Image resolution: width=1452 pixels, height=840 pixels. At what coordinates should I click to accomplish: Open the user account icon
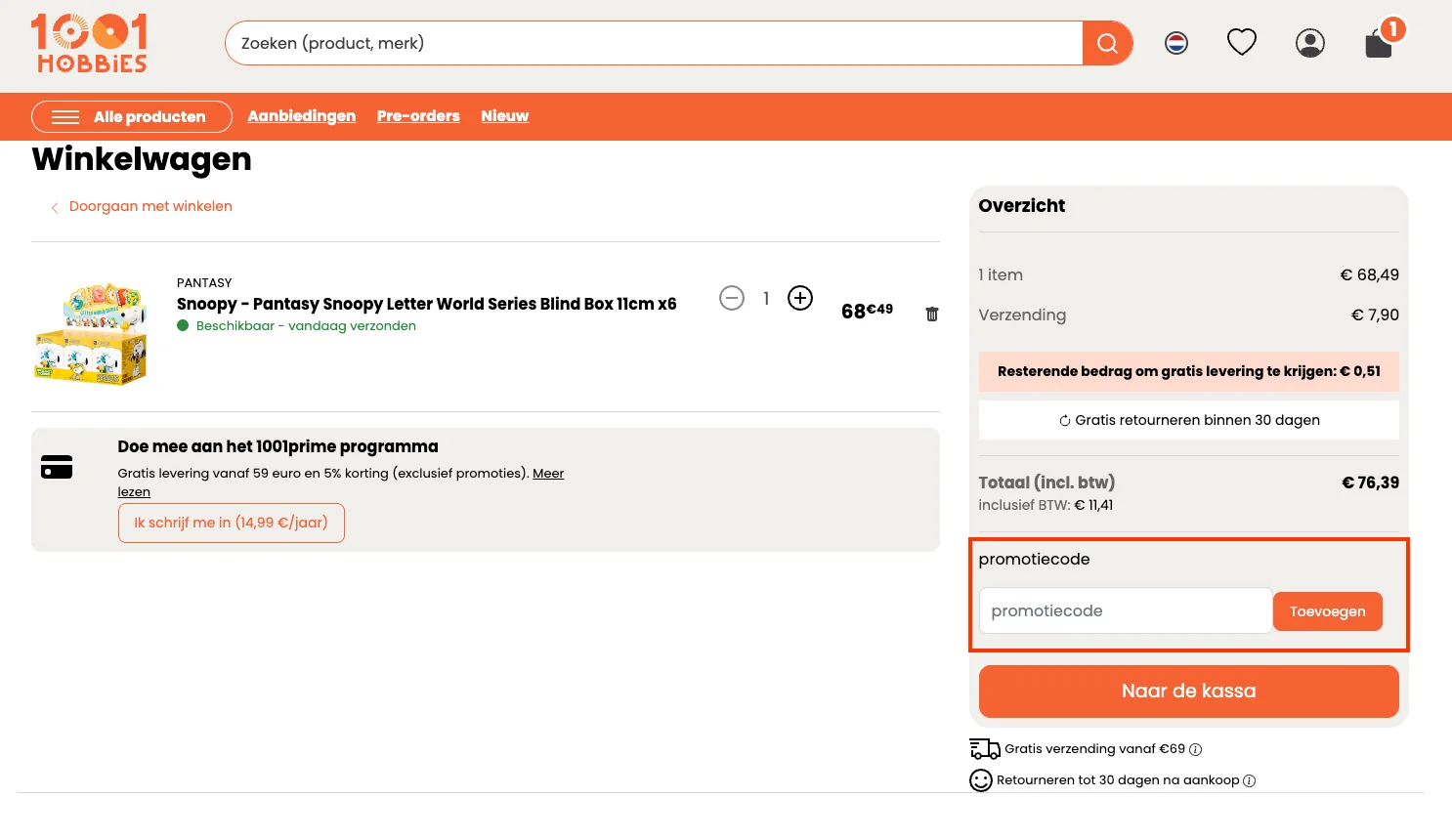pyautogui.click(x=1310, y=43)
